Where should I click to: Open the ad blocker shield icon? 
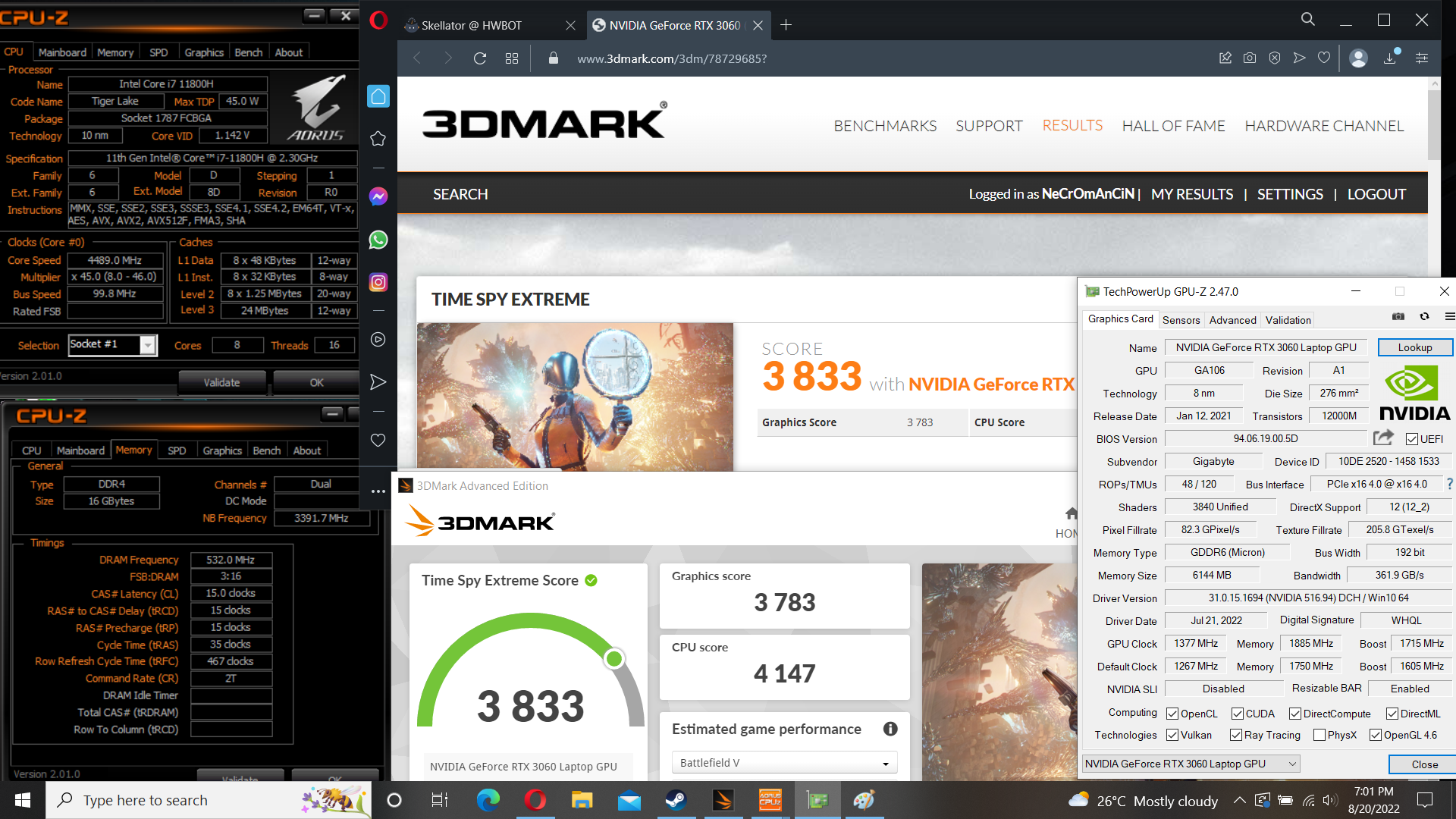(x=1275, y=58)
